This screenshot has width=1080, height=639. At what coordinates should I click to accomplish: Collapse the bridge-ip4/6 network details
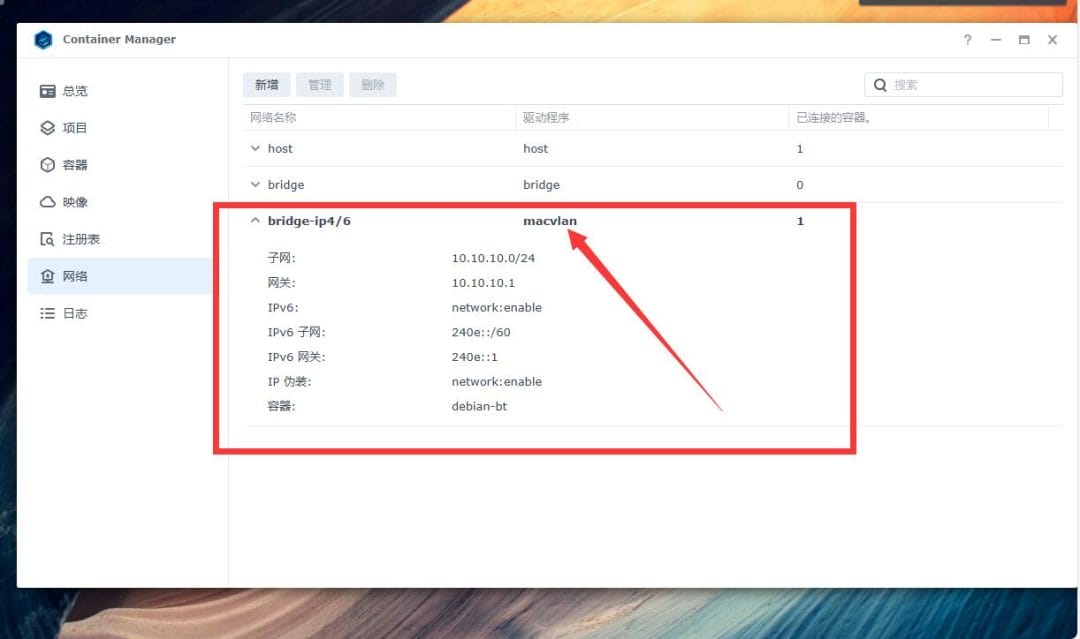point(256,220)
